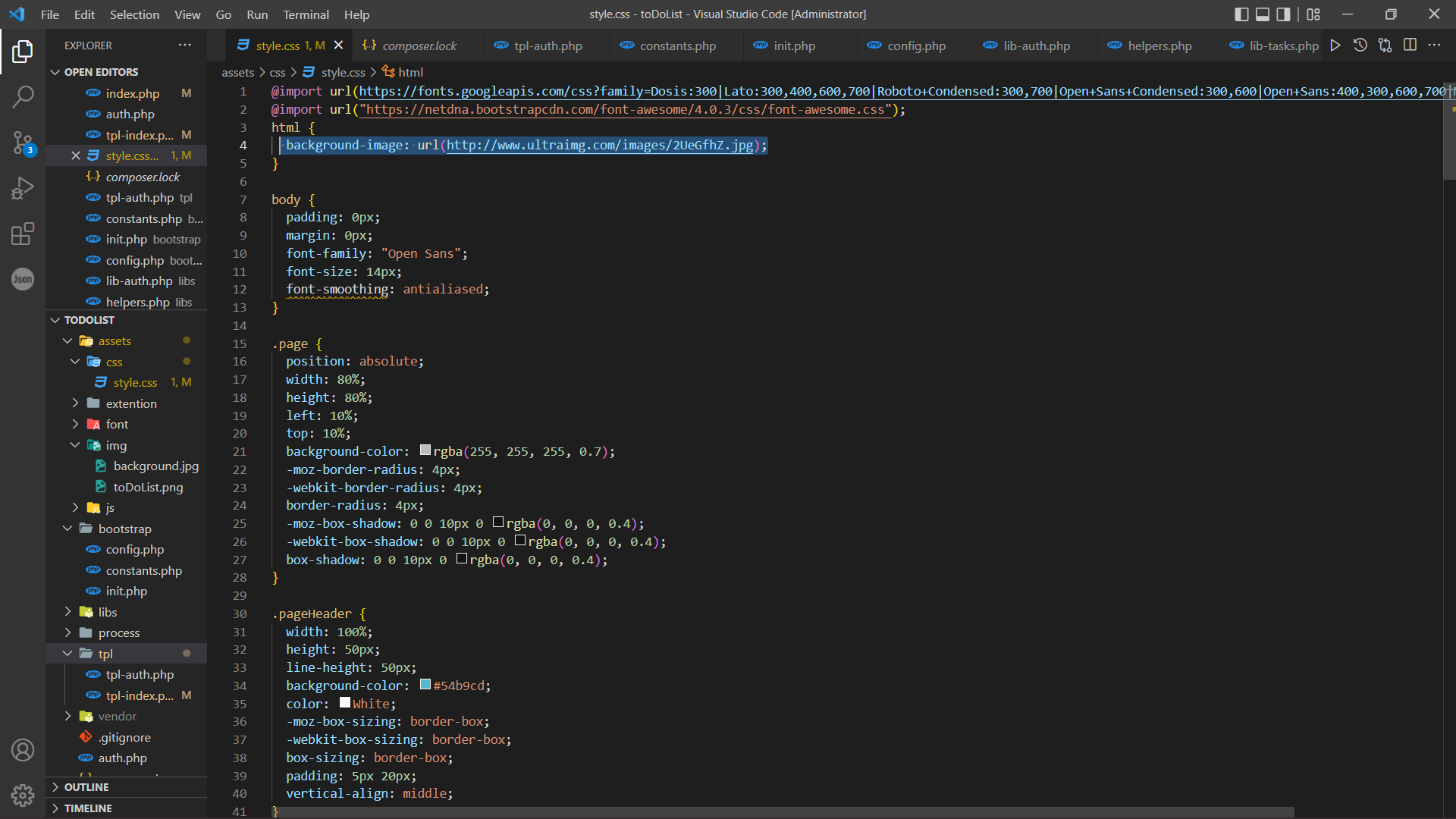Split the editor to the right
Image resolution: width=1456 pixels, height=819 pixels.
pos(1410,45)
